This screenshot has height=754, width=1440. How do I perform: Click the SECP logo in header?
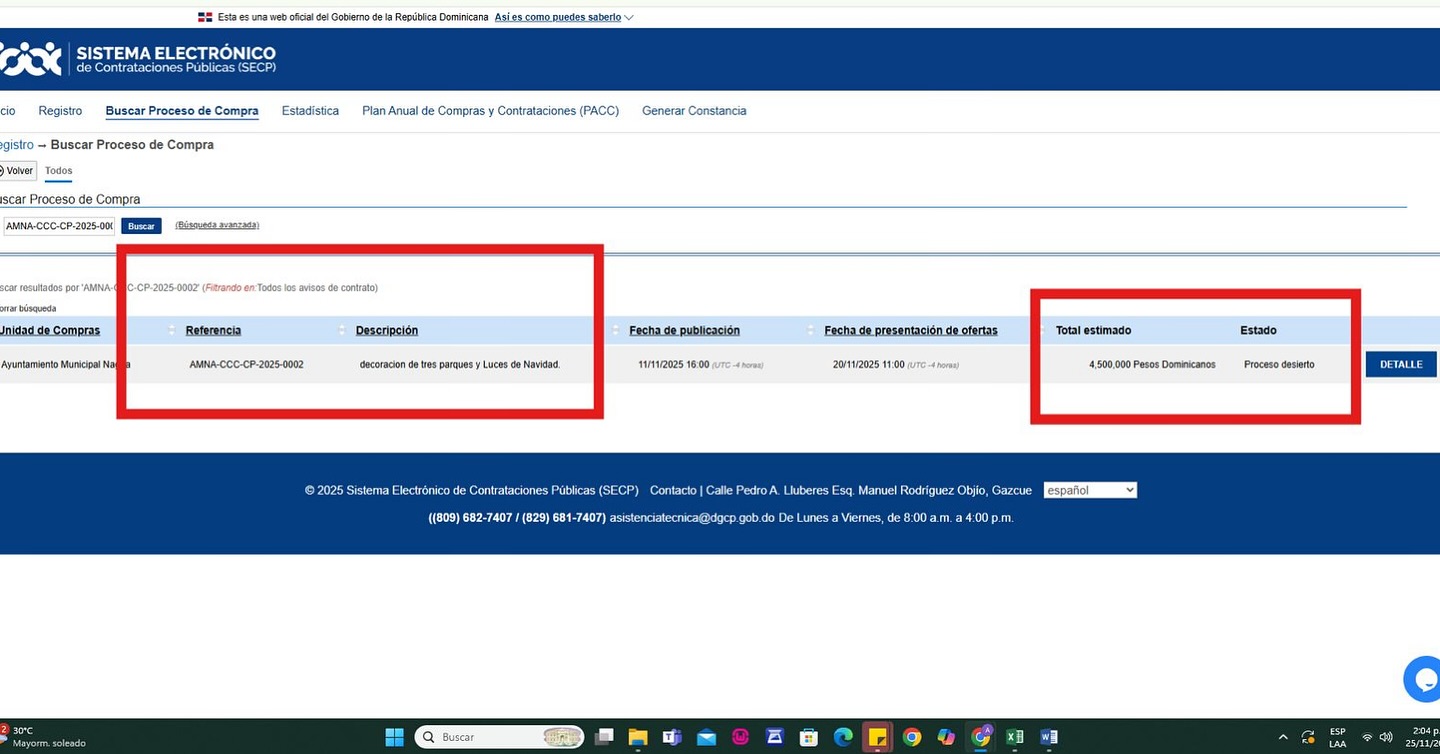(140, 59)
